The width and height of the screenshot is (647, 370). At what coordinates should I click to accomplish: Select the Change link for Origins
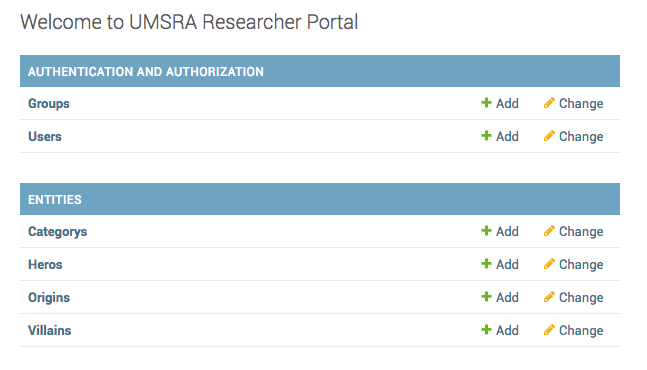tap(581, 298)
